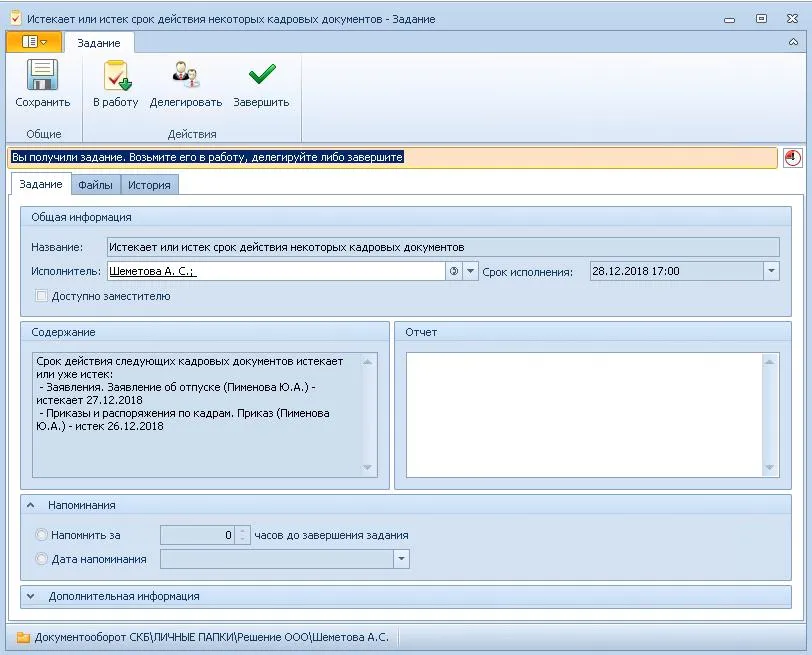Expand the Дополнительная информация section
This screenshot has width=812, height=655.
click(30, 596)
